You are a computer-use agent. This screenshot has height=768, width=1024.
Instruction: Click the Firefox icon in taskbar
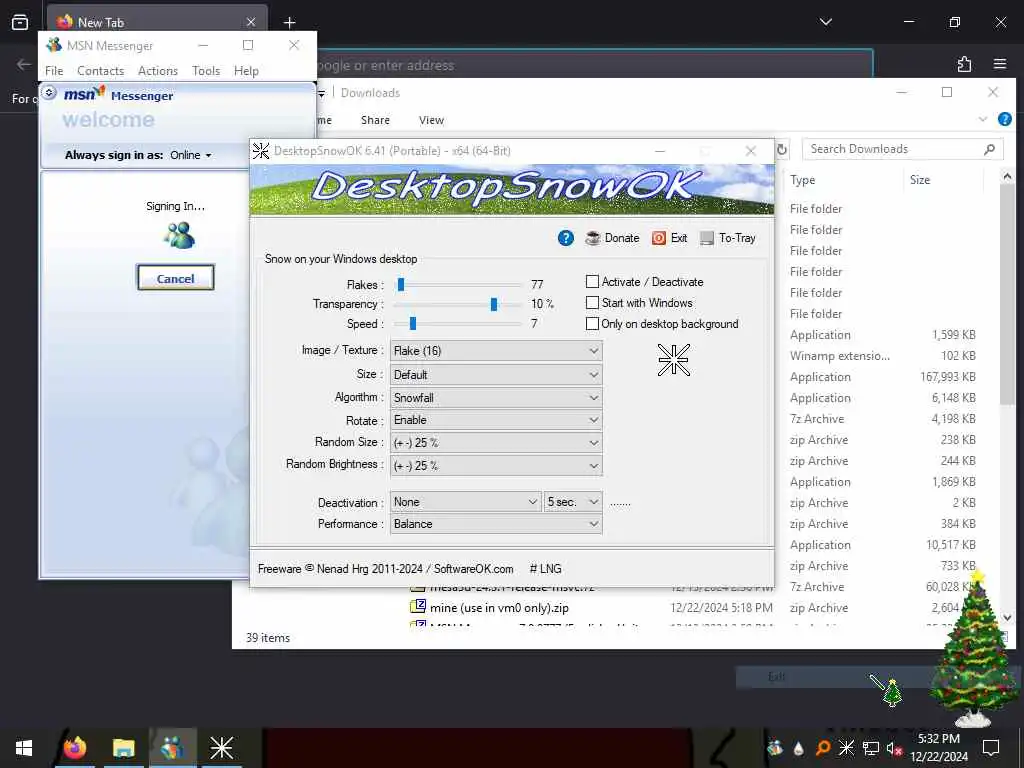[x=75, y=748]
